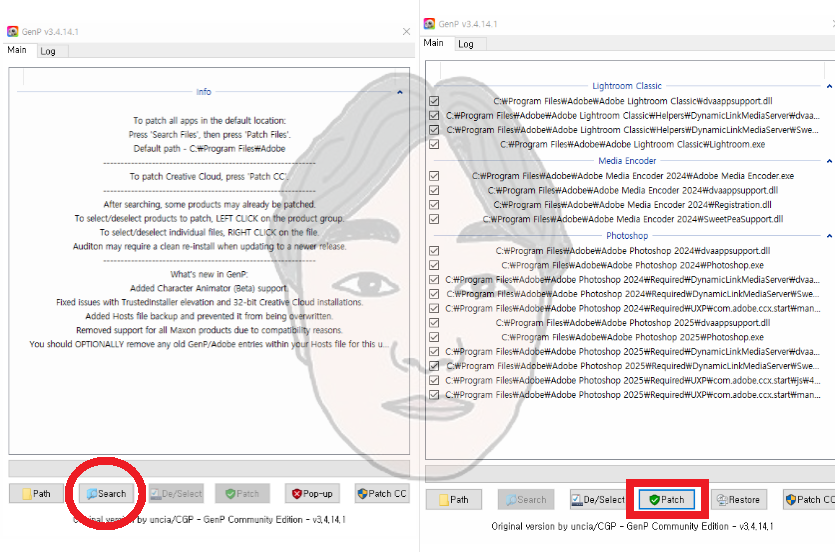Toggle the Lightroom Classic group header

tap(627, 86)
